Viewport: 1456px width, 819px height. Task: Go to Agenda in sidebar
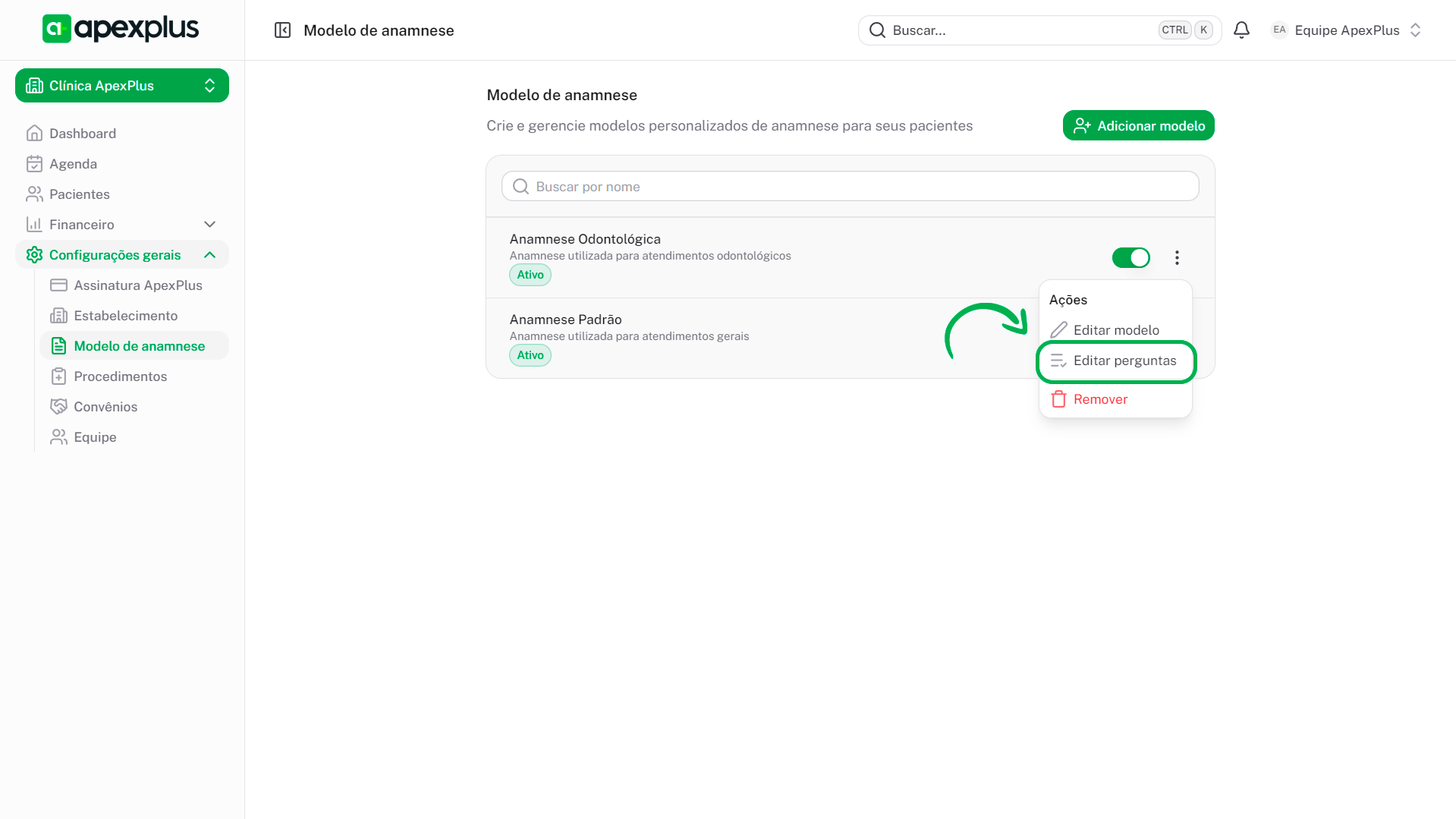pyautogui.click(x=73, y=164)
